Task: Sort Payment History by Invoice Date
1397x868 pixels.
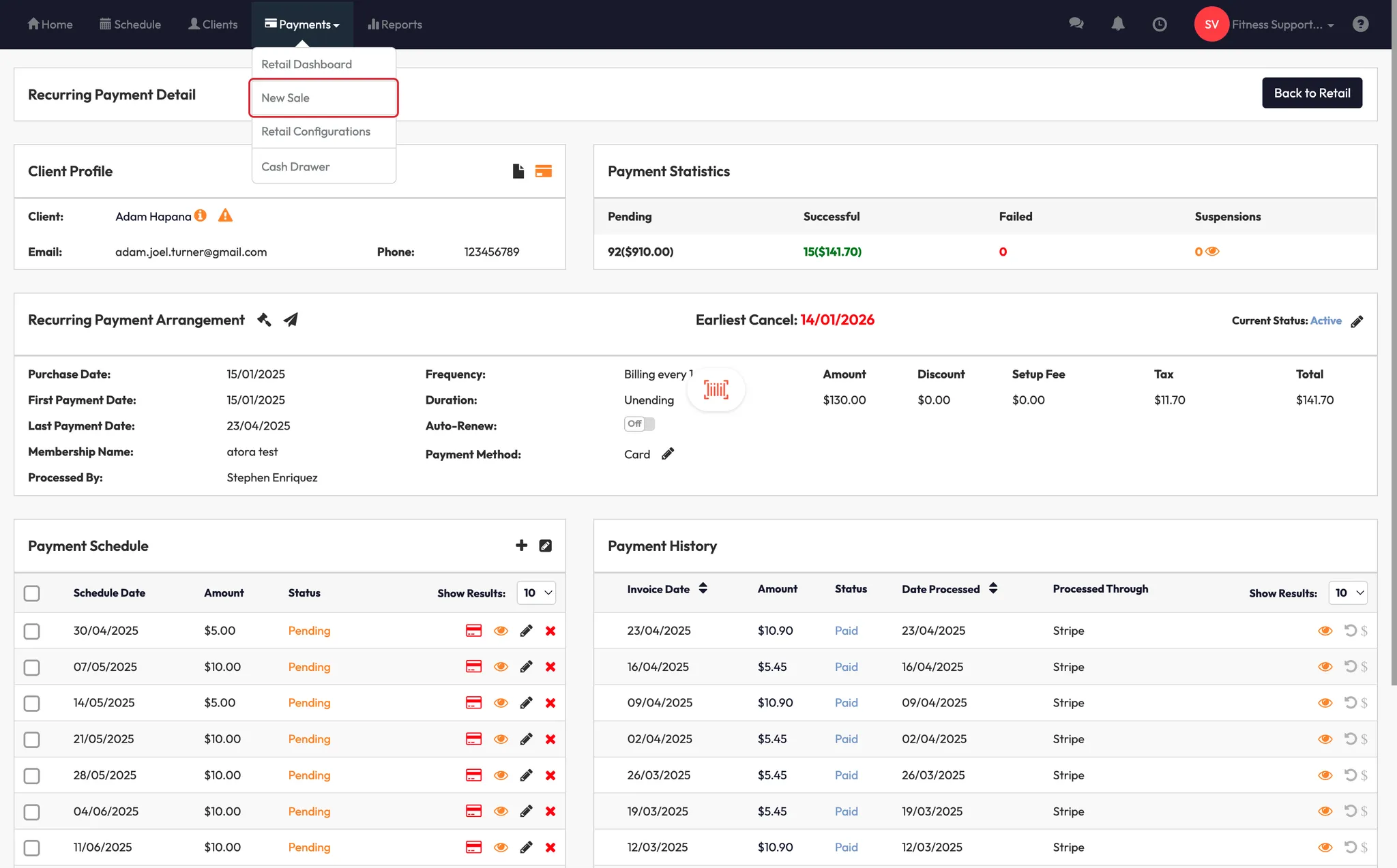Action: point(703,588)
